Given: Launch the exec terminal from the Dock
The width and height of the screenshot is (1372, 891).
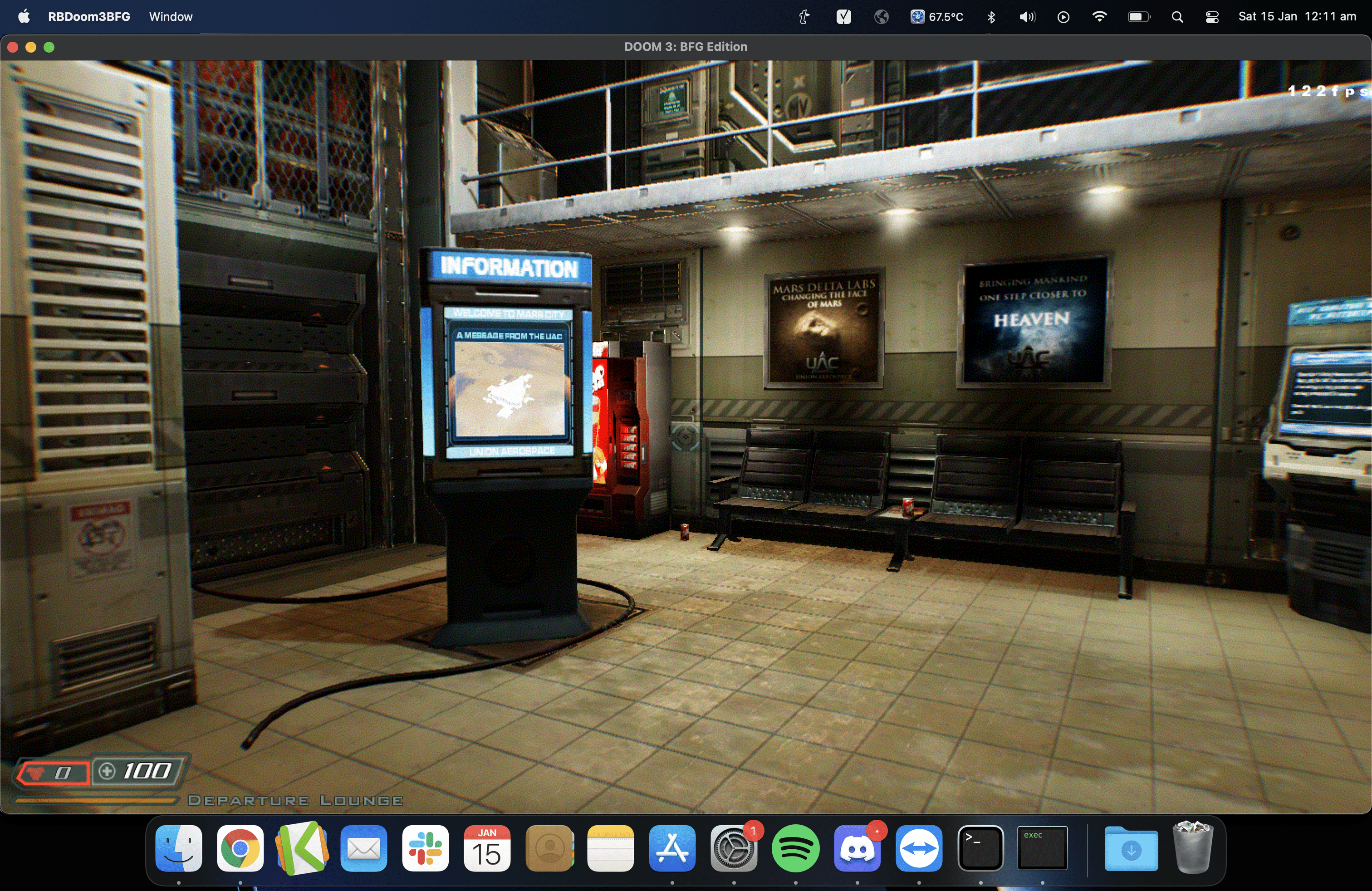Looking at the screenshot, I should click(x=1042, y=848).
